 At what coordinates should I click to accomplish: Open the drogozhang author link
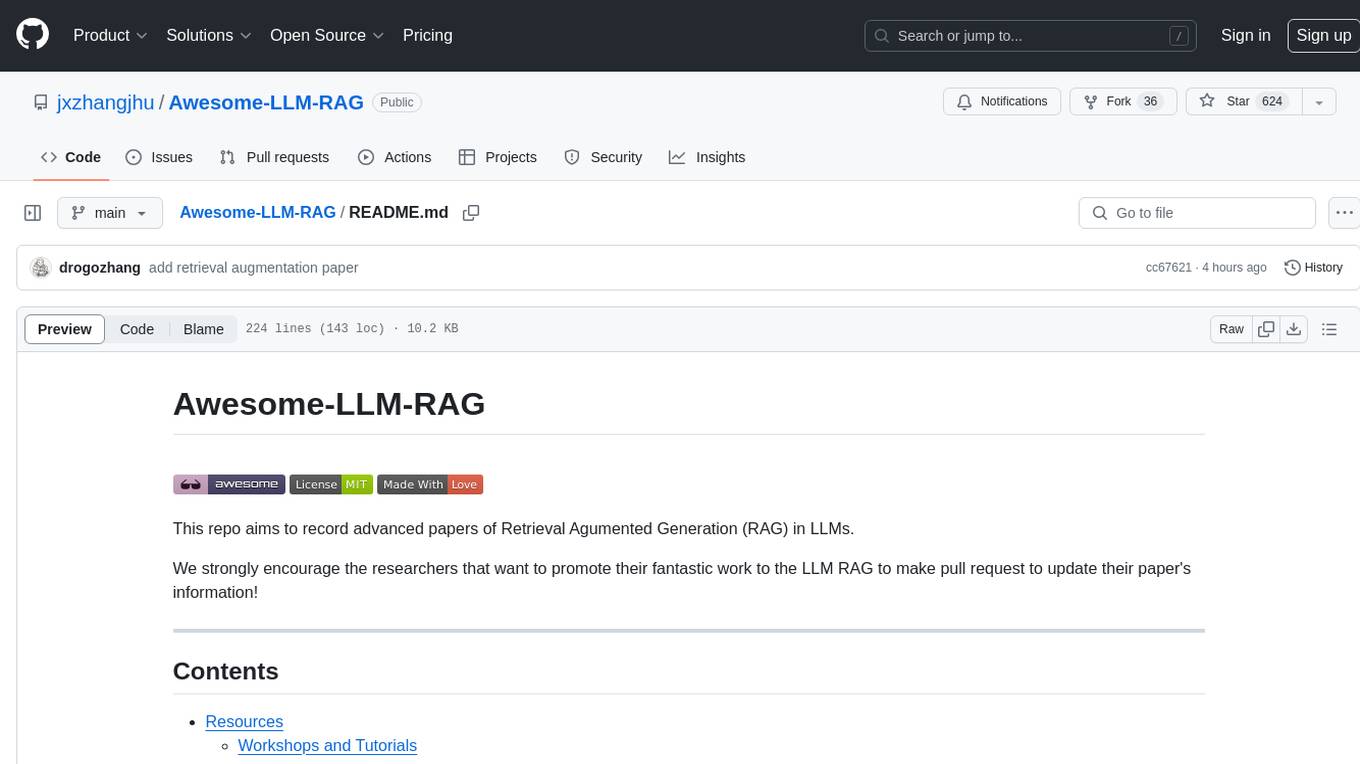pyautogui.click(x=100, y=268)
